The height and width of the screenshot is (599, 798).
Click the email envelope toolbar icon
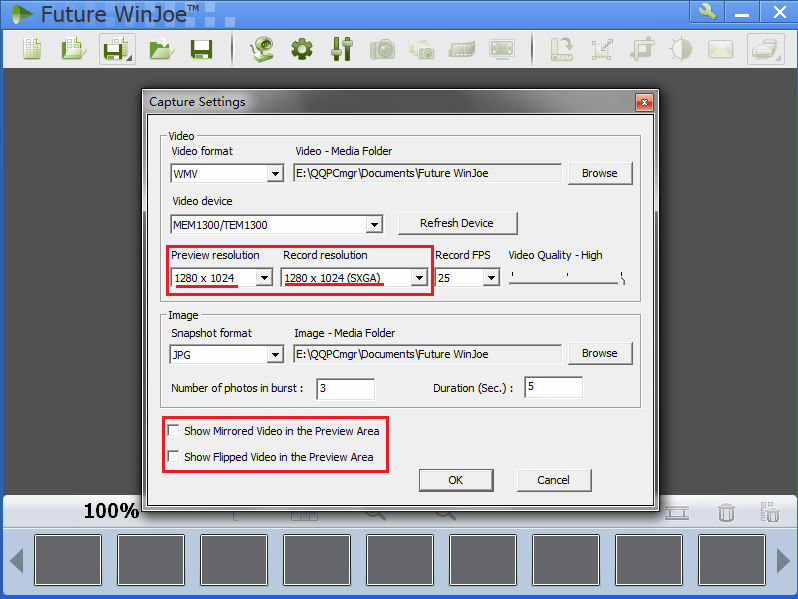tap(721, 49)
